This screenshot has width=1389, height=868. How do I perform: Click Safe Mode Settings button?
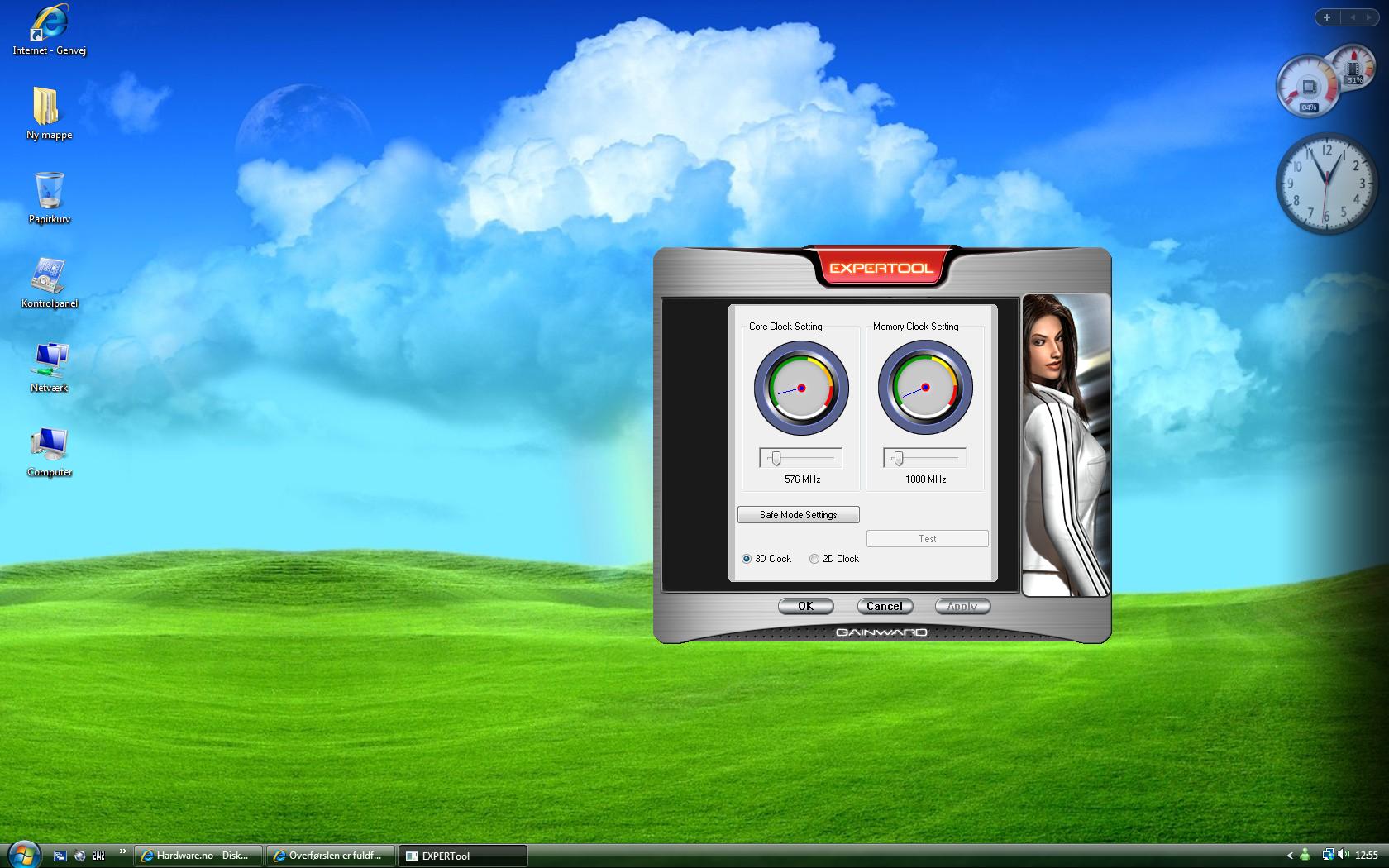[798, 514]
